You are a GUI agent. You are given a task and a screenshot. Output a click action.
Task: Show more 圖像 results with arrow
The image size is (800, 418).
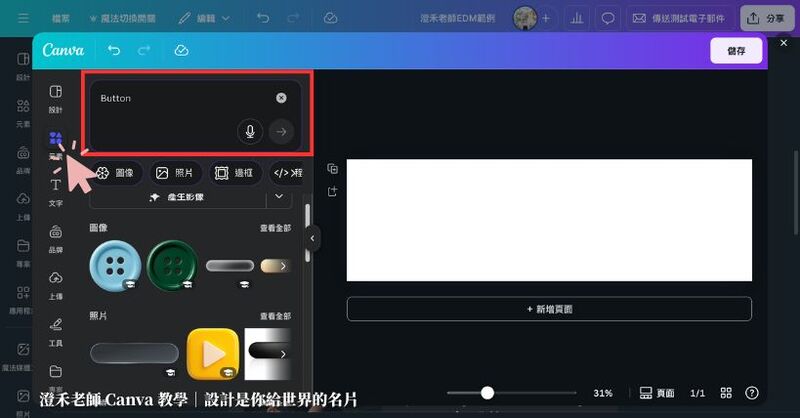tap(283, 265)
